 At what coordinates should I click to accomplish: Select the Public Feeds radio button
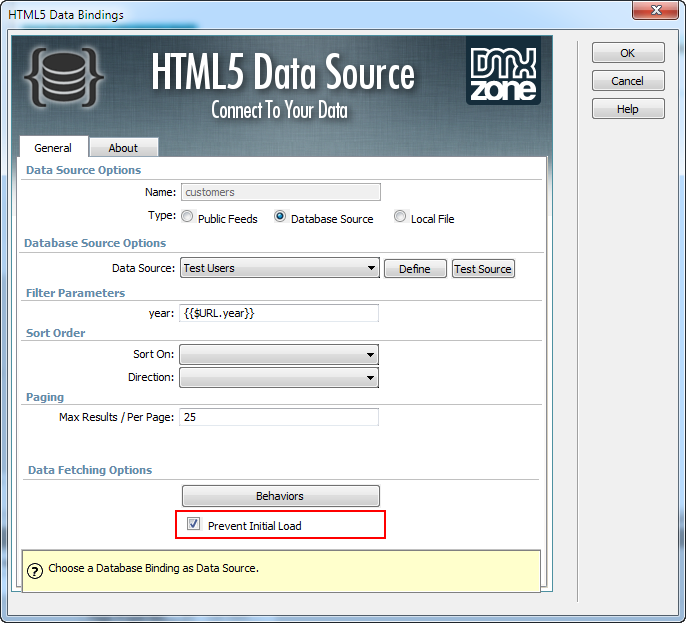click(x=187, y=216)
